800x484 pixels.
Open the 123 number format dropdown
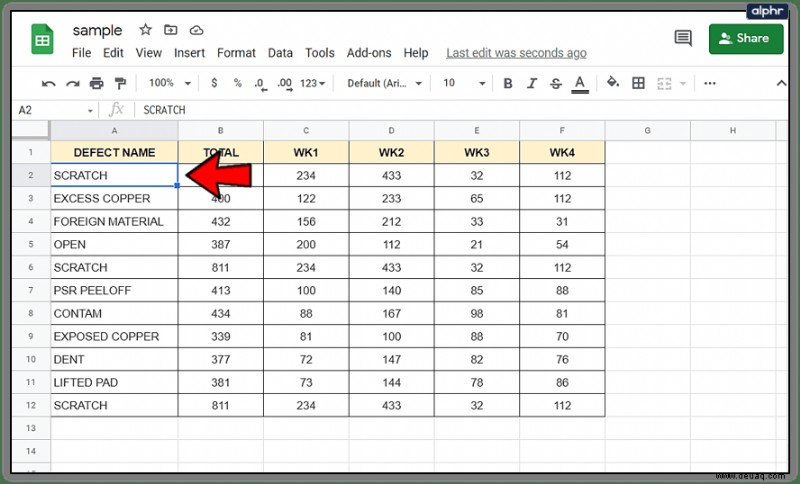click(x=313, y=83)
